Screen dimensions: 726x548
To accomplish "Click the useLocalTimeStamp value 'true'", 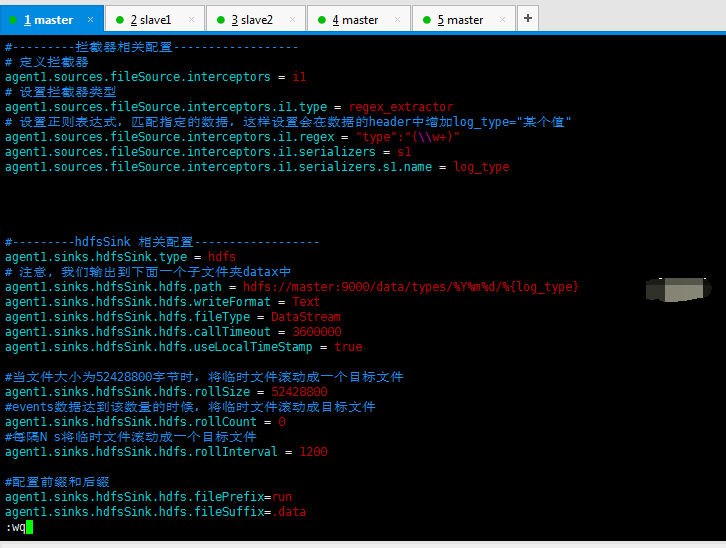I will click(348, 347).
